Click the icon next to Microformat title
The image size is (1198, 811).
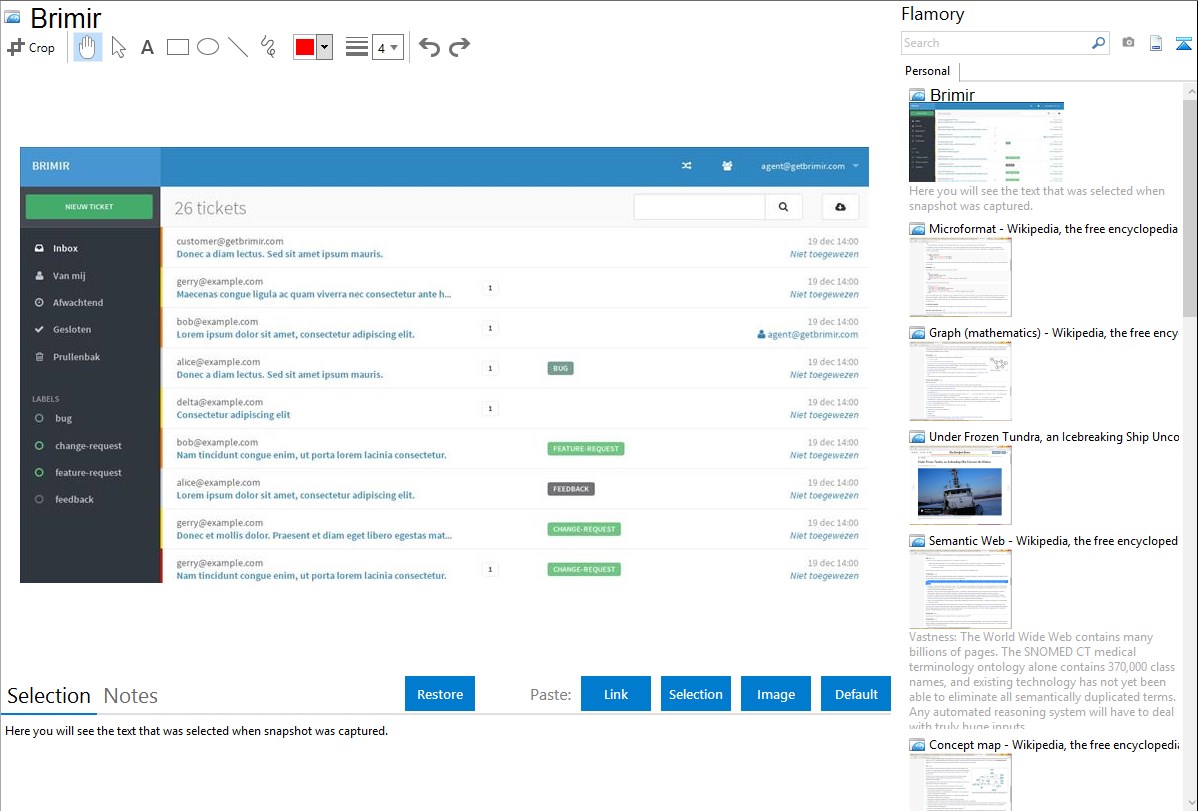(x=917, y=229)
